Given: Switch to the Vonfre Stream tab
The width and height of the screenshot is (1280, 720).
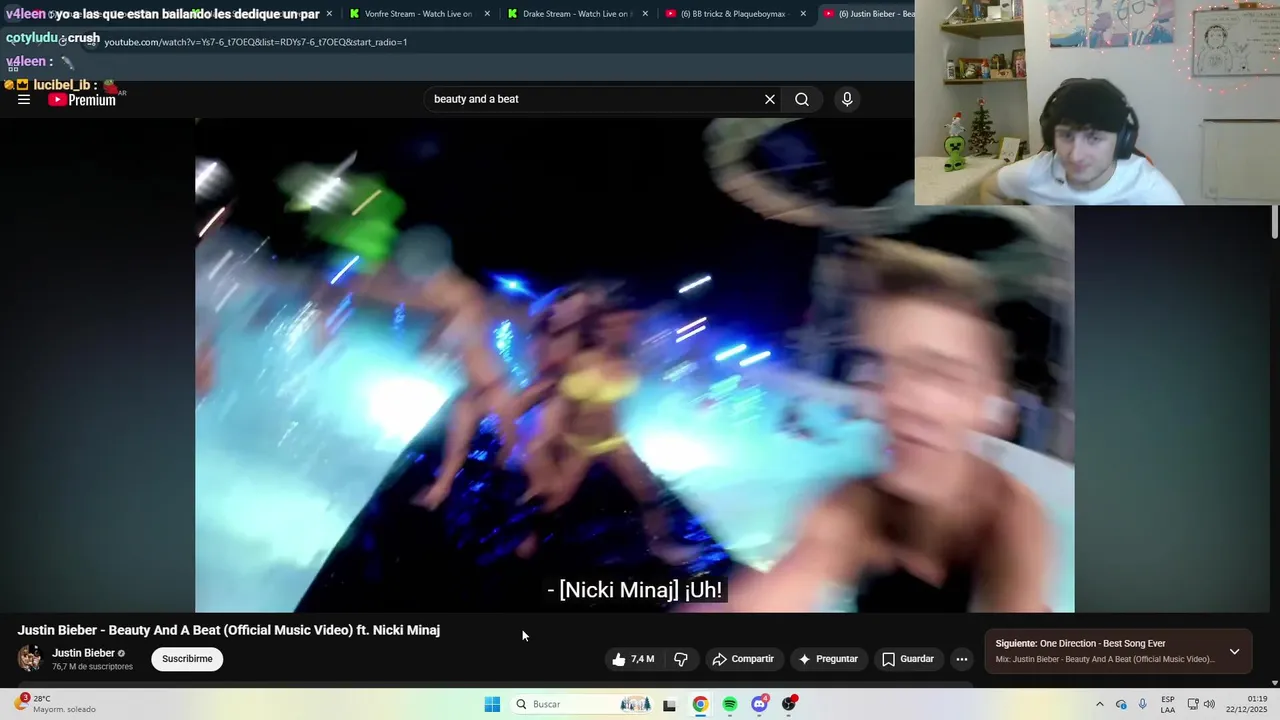Looking at the screenshot, I should pos(418,14).
